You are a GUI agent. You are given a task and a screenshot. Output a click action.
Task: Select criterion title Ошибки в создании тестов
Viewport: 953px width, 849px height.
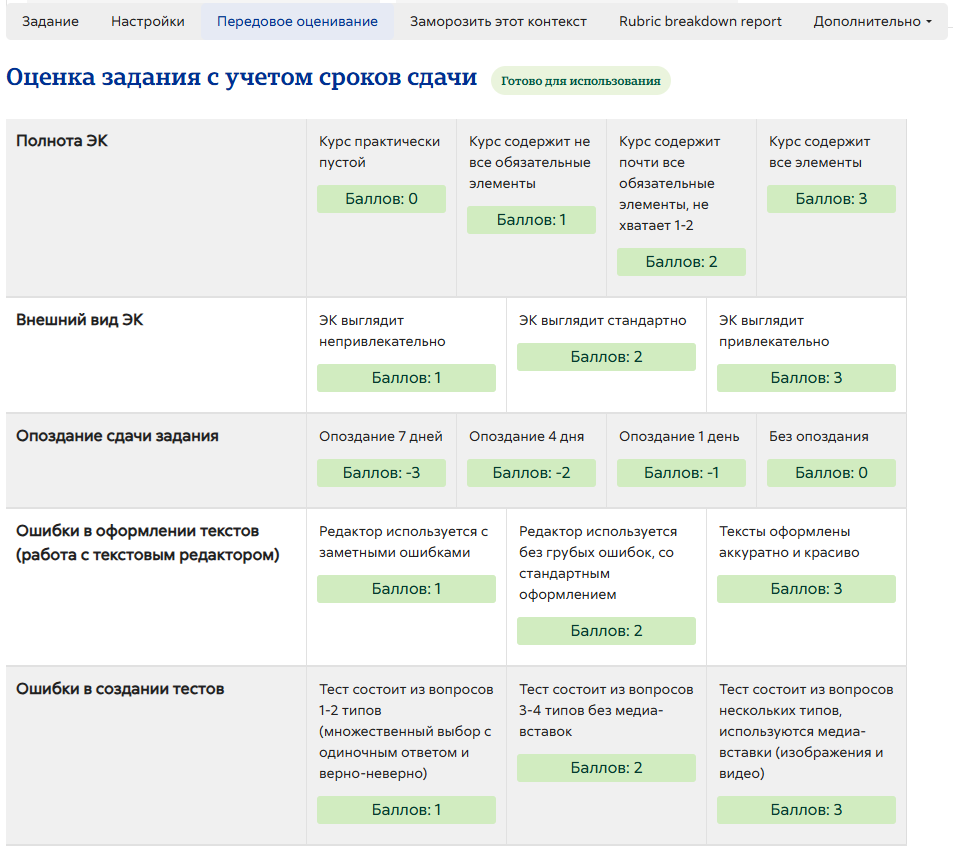click(120, 689)
